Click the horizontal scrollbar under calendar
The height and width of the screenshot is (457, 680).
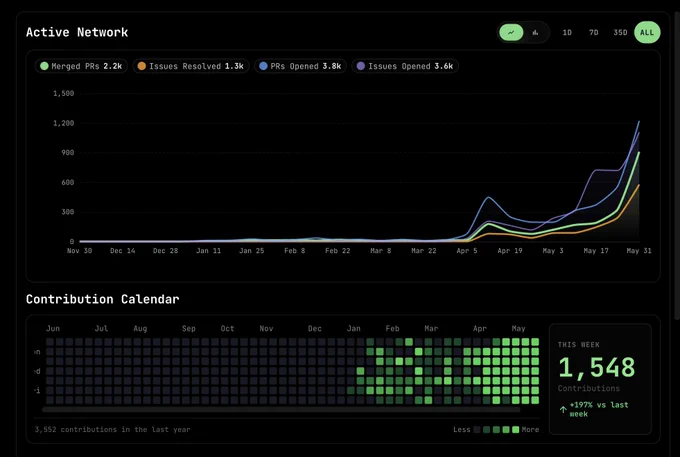point(281,409)
